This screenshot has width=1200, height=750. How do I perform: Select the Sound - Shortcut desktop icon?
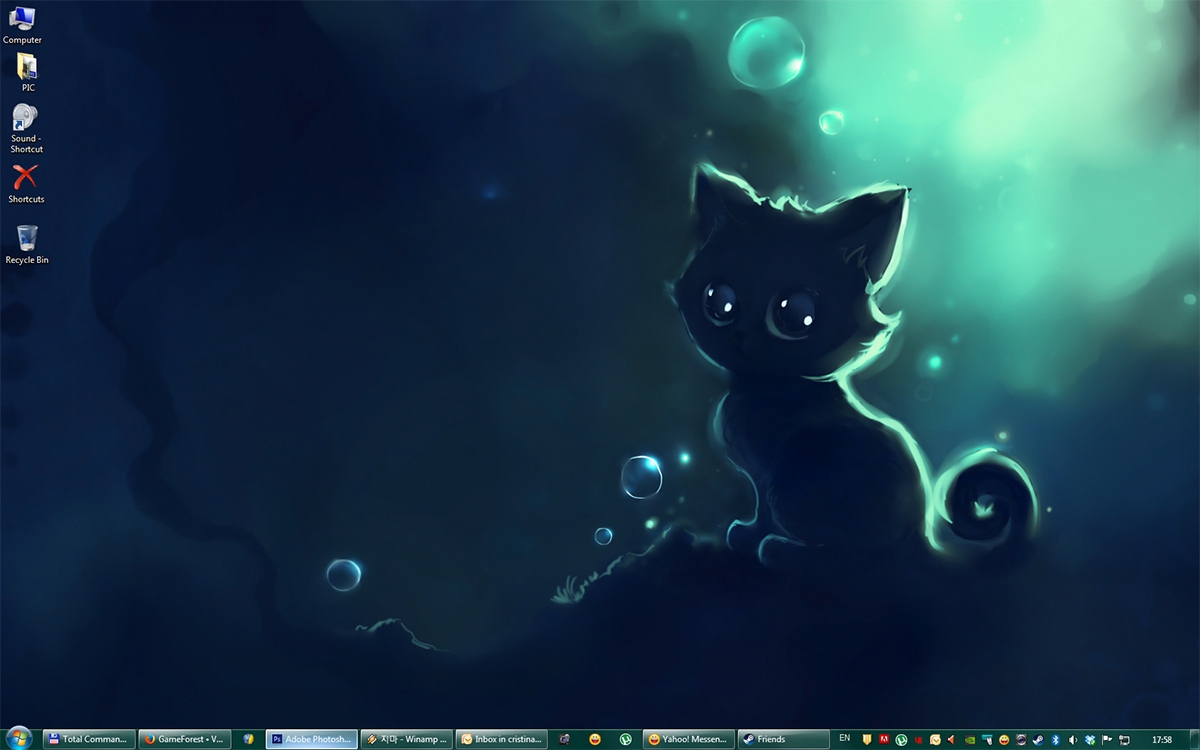coord(26,128)
